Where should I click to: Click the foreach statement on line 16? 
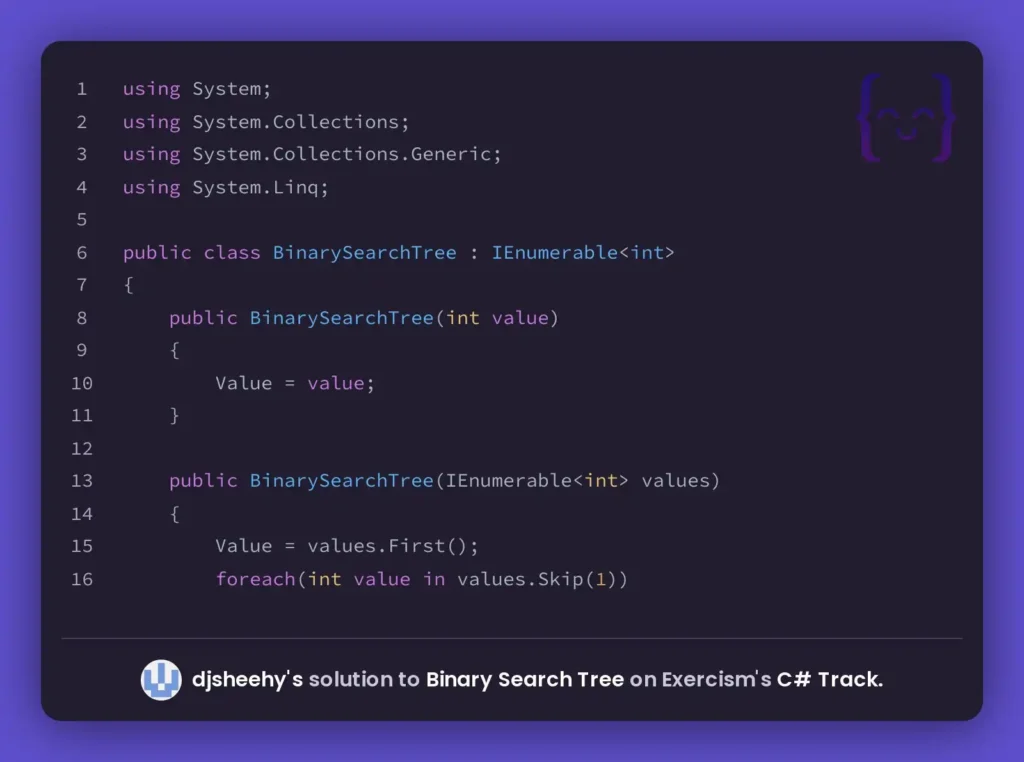point(421,579)
